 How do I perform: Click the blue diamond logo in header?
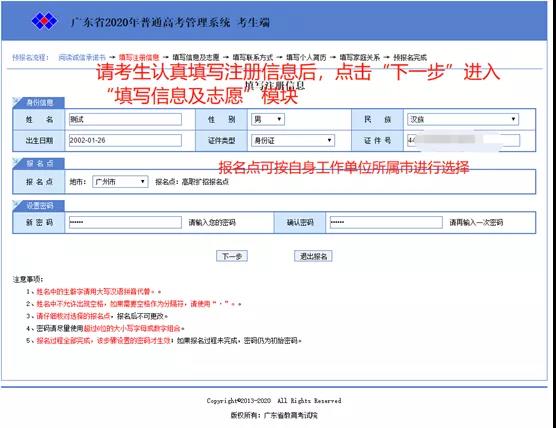44,21
